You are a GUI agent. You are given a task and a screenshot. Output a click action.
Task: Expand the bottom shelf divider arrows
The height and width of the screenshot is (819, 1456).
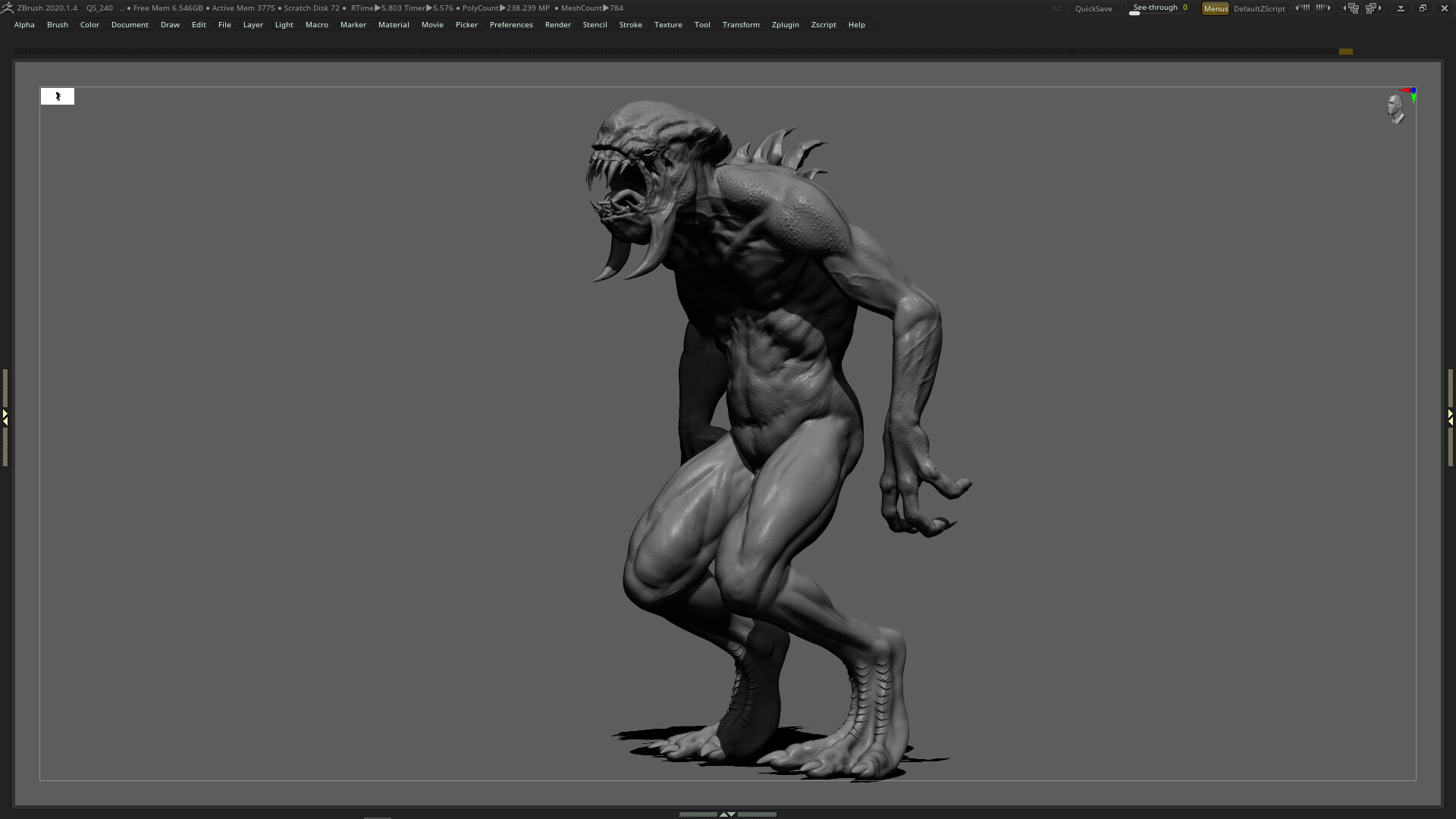727,814
